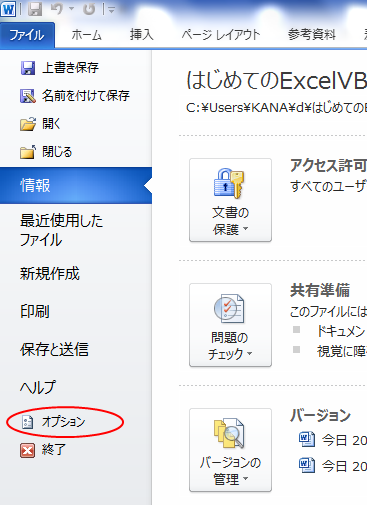367x505 pixels.
Task: Click the 共有準備 heading
Action: pyautogui.click(x=320, y=290)
